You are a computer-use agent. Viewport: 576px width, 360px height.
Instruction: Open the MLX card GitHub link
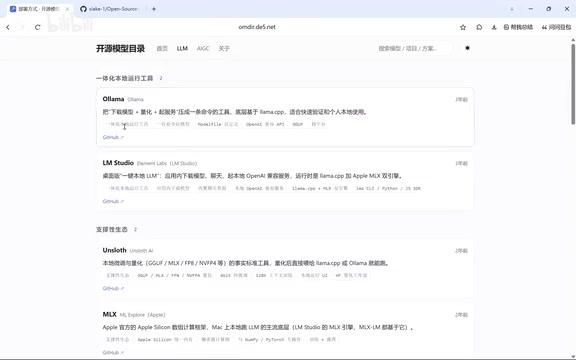click(x=113, y=352)
